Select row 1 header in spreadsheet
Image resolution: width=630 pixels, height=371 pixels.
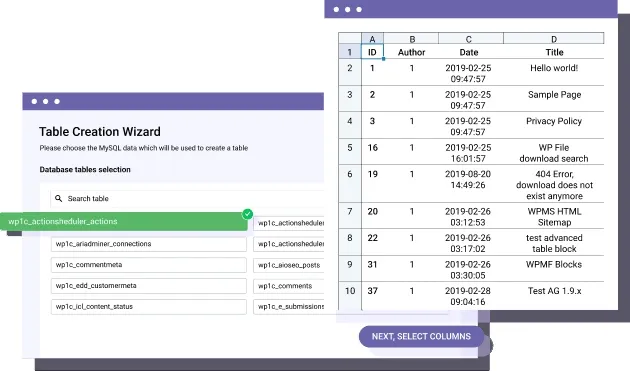350,52
